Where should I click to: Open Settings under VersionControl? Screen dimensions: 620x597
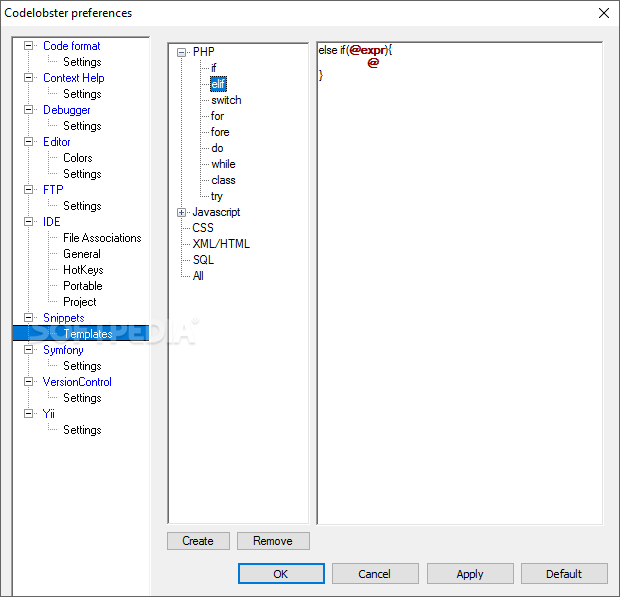point(82,398)
